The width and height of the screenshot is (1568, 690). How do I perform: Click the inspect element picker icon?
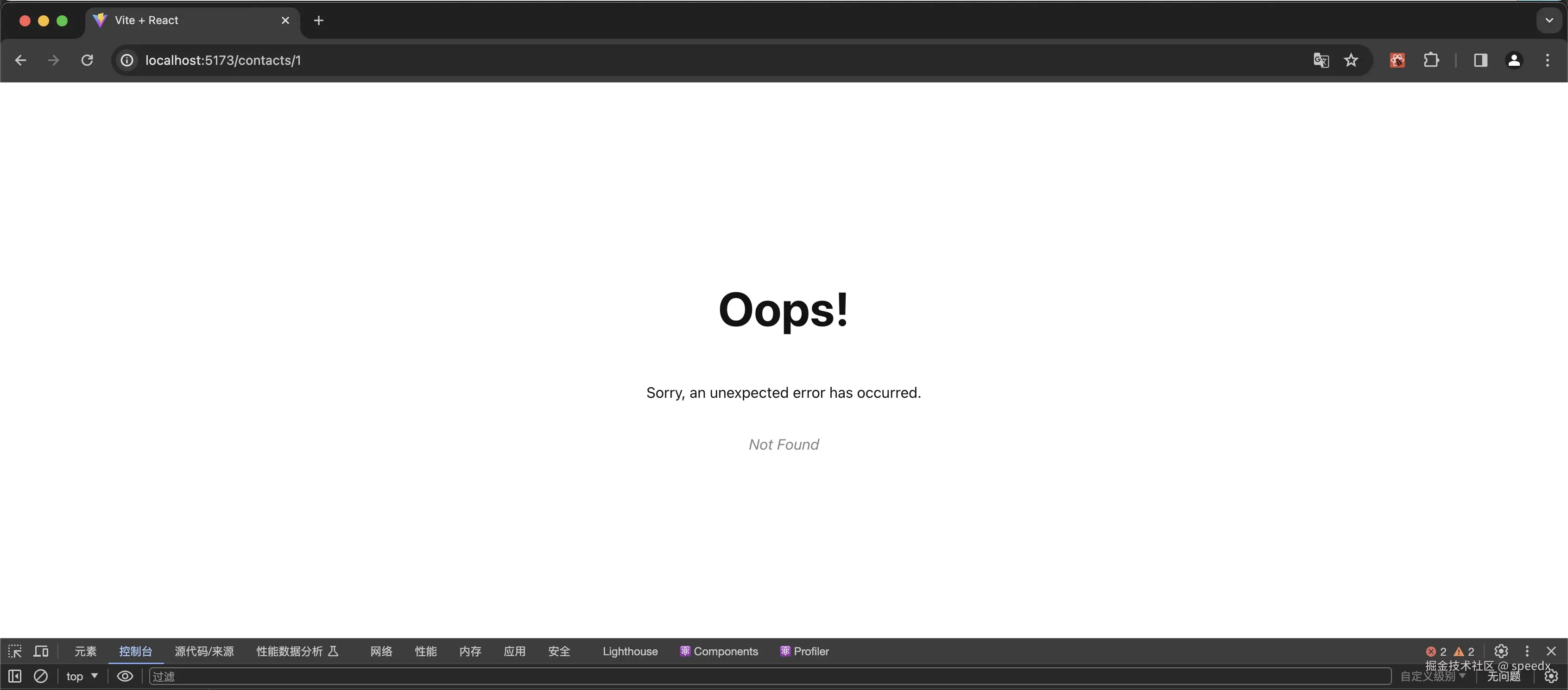point(15,651)
